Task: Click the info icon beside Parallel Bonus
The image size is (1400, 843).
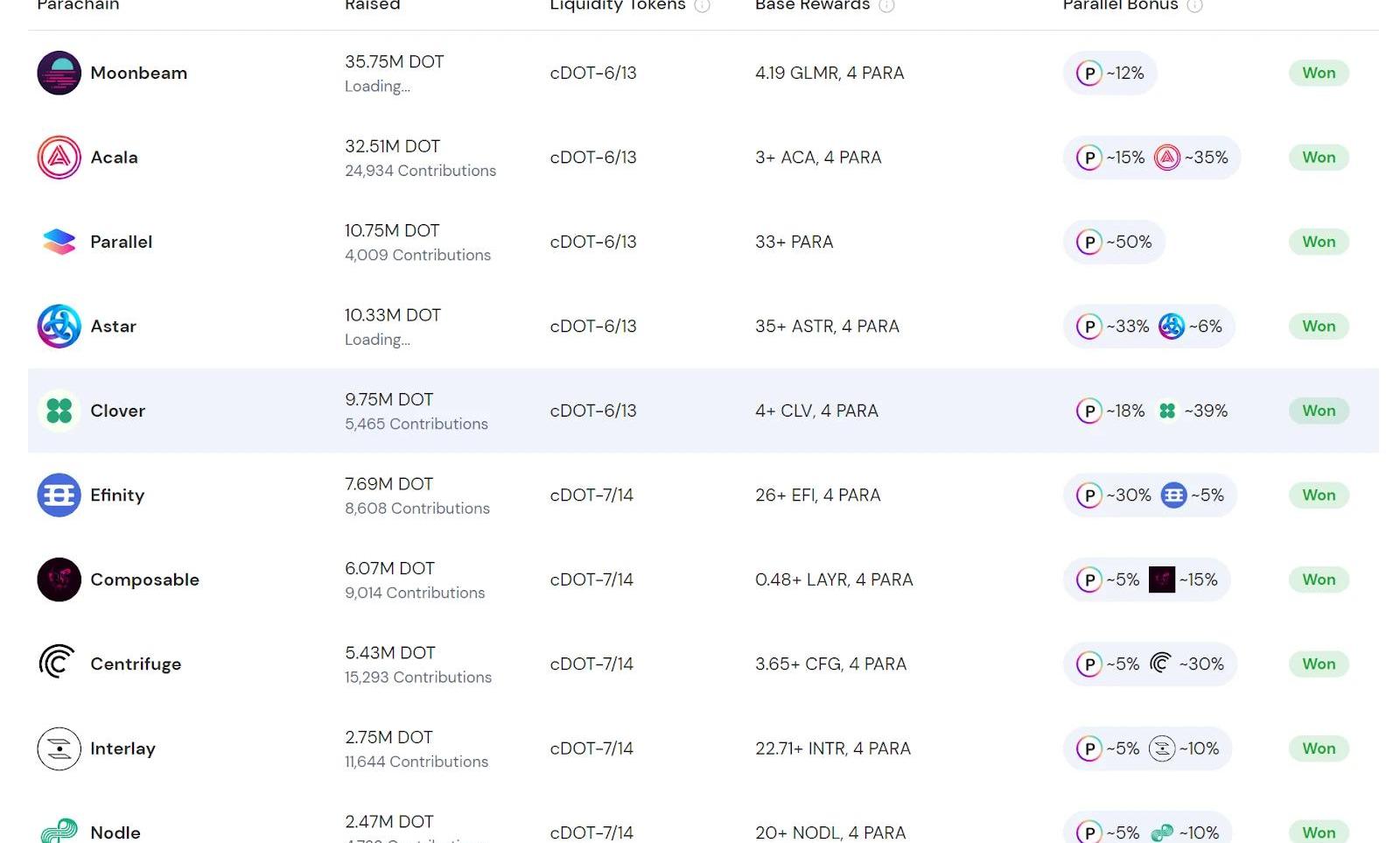Action: coord(1194,5)
